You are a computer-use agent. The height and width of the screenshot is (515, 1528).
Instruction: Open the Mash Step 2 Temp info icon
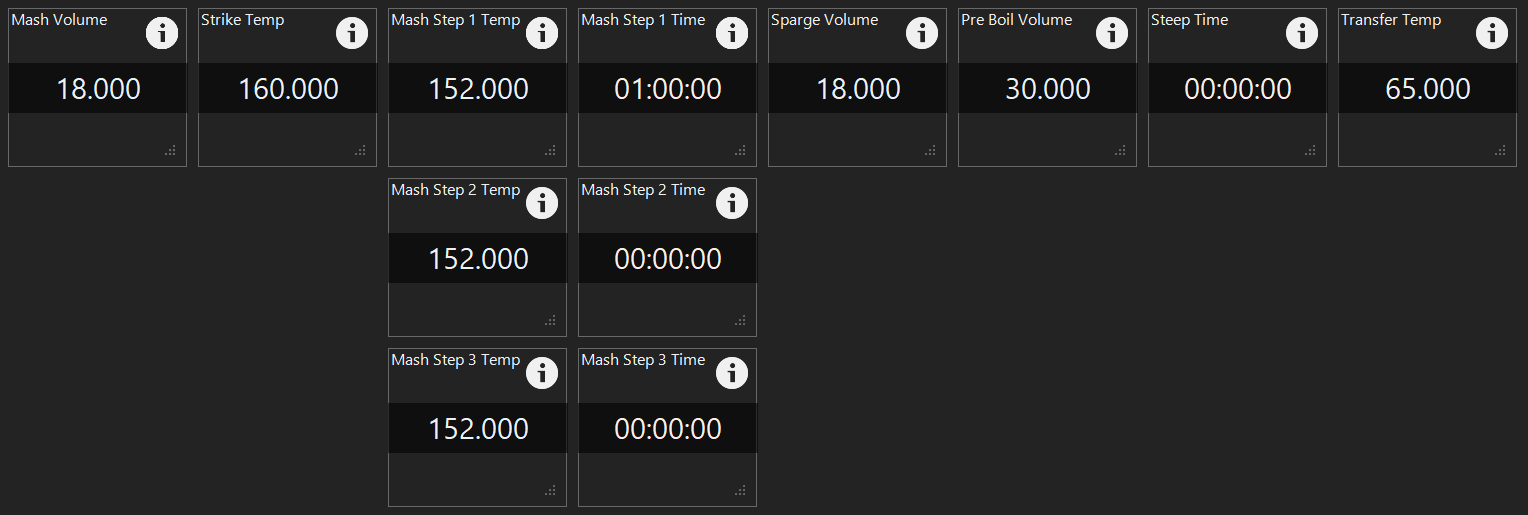542,203
